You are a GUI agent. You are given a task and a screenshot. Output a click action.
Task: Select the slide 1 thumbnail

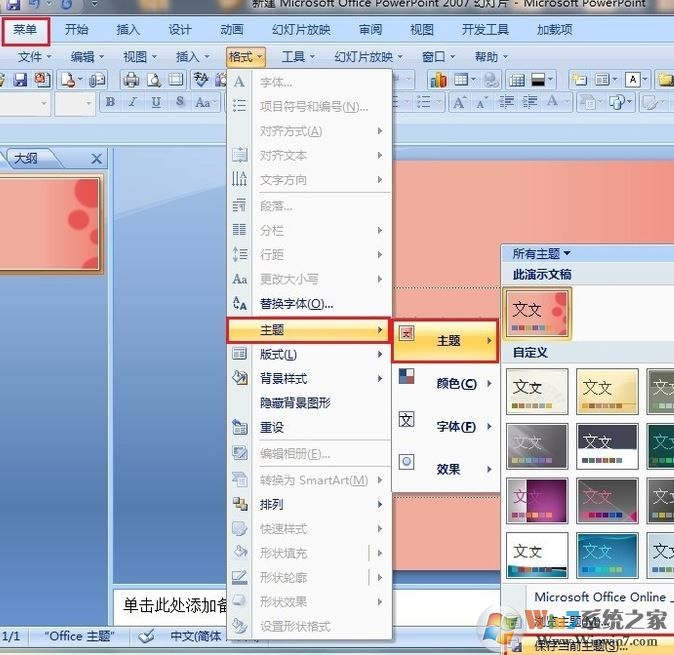click(50, 224)
